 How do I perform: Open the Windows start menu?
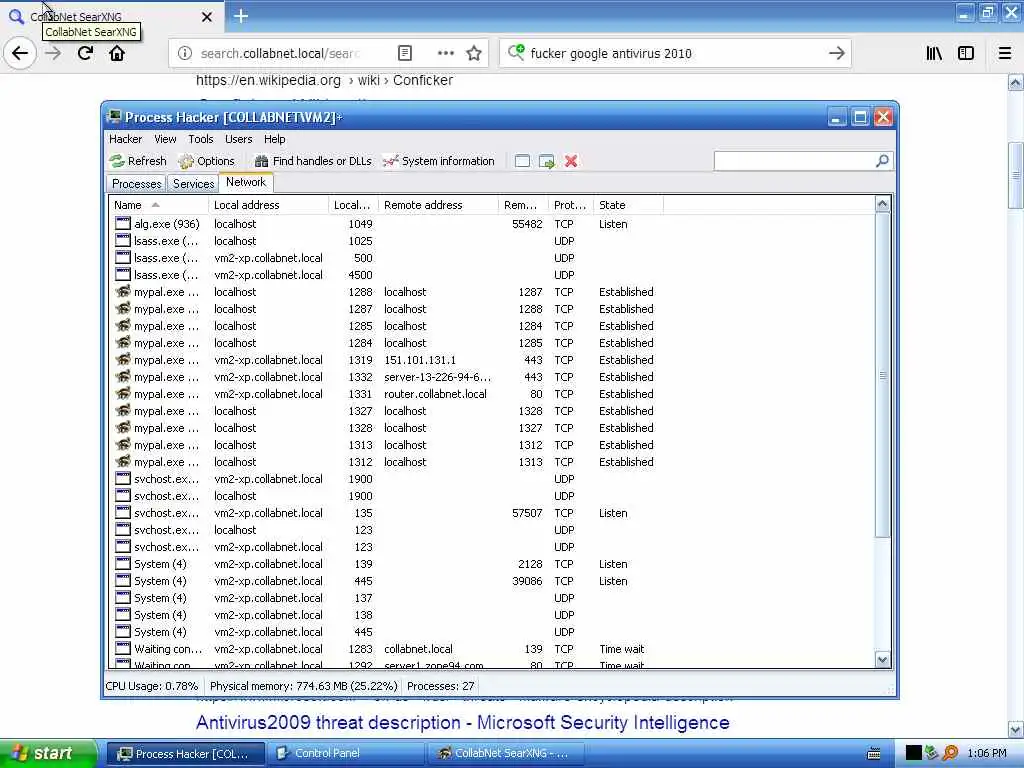[48, 753]
